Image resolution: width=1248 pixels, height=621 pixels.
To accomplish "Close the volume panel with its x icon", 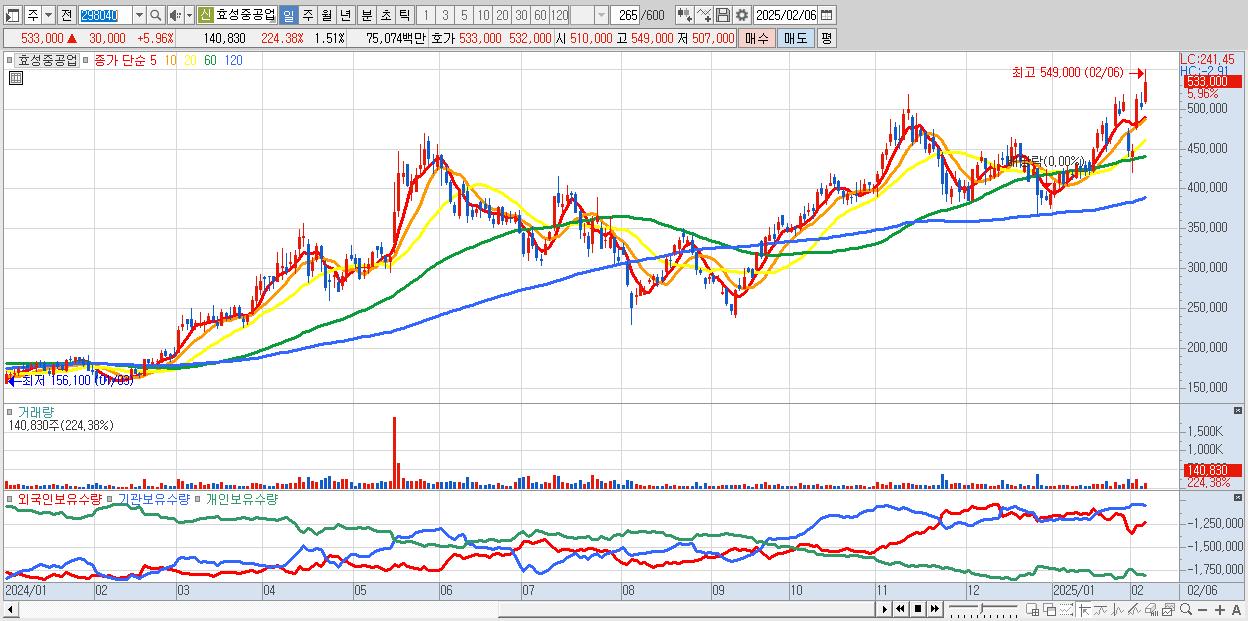I will 1240,411.
